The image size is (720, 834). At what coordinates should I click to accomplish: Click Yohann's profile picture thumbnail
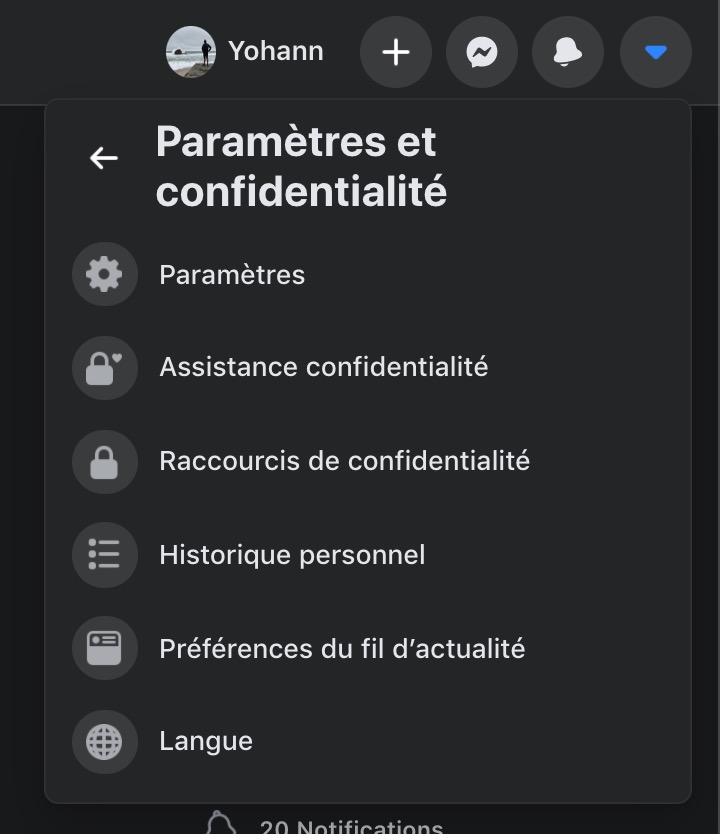[191, 51]
